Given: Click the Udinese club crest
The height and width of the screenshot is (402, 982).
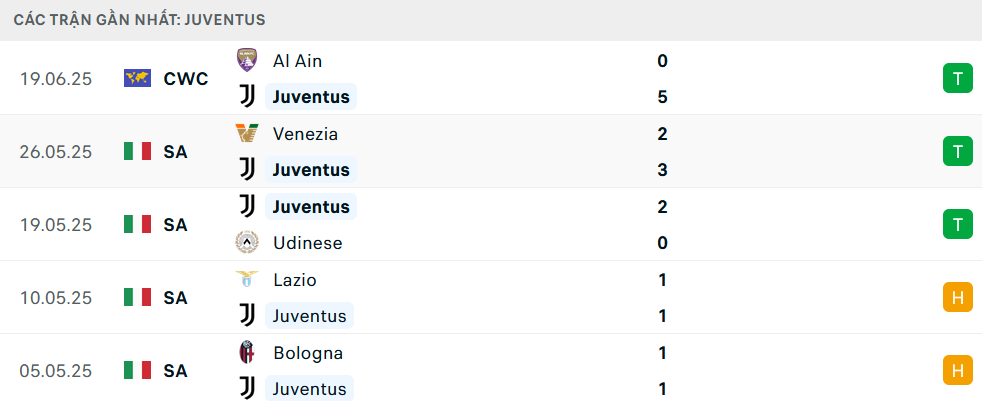Looking at the screenshot, I should pos(246,243).
